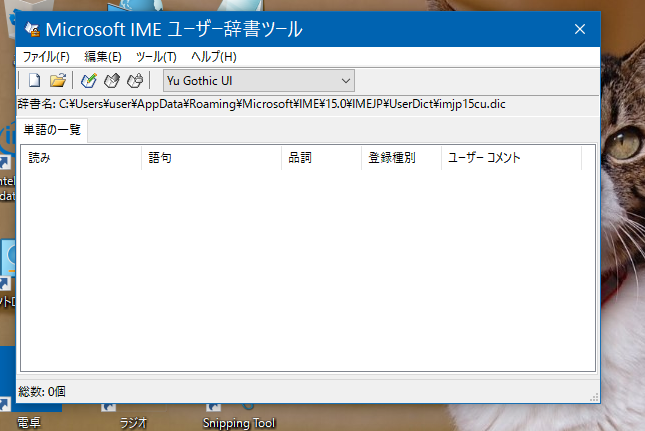The height and width of the screenshot is (431, 645).
Task: Click the IME dictionary tool title bar icon
Action: [x=32, y=29]
